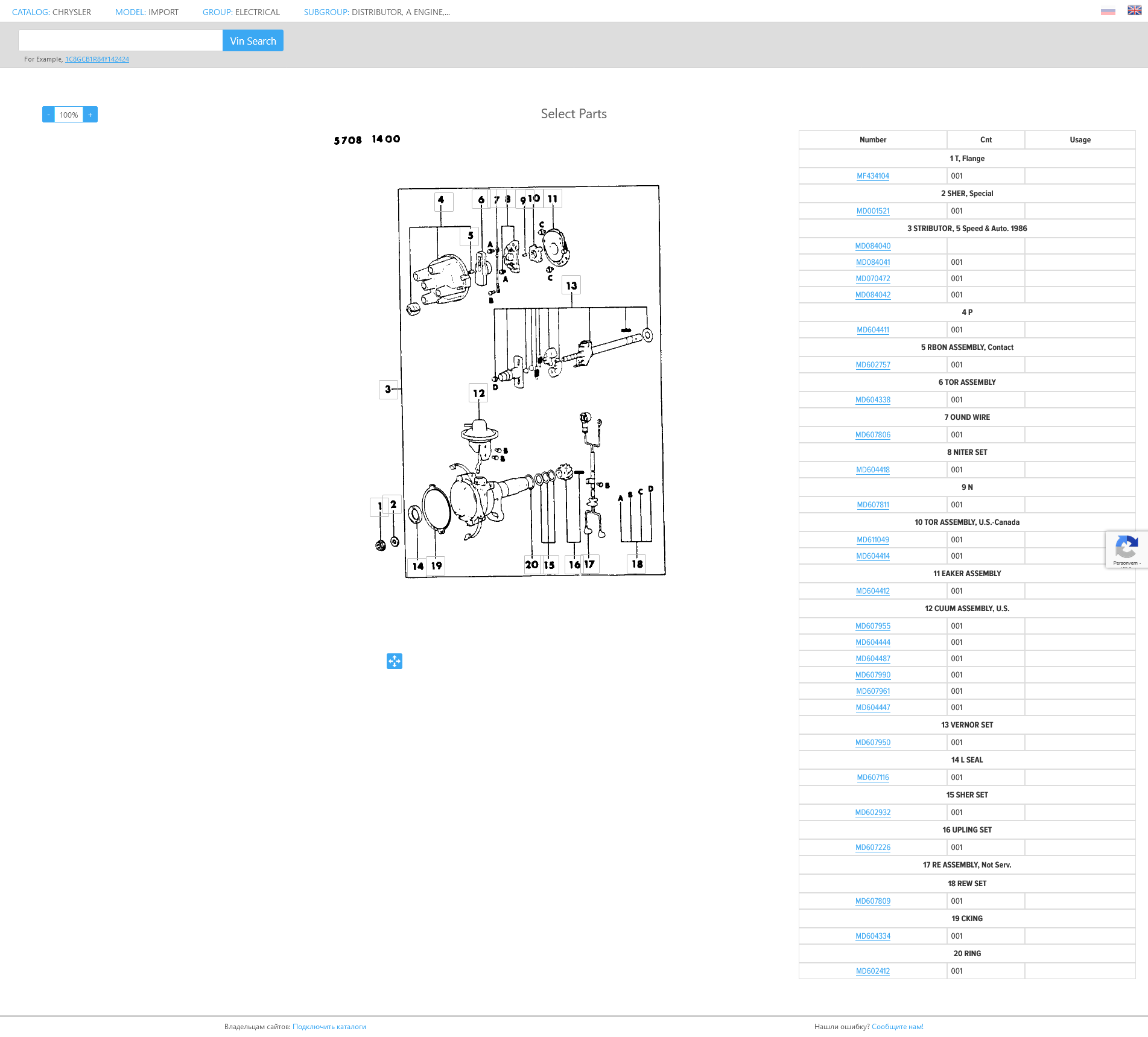Screen dimensions: 1148x1037
Task: Open the SUBGROUP breadcrumb link
Action: pyautogui.click(x=377, y=12)
